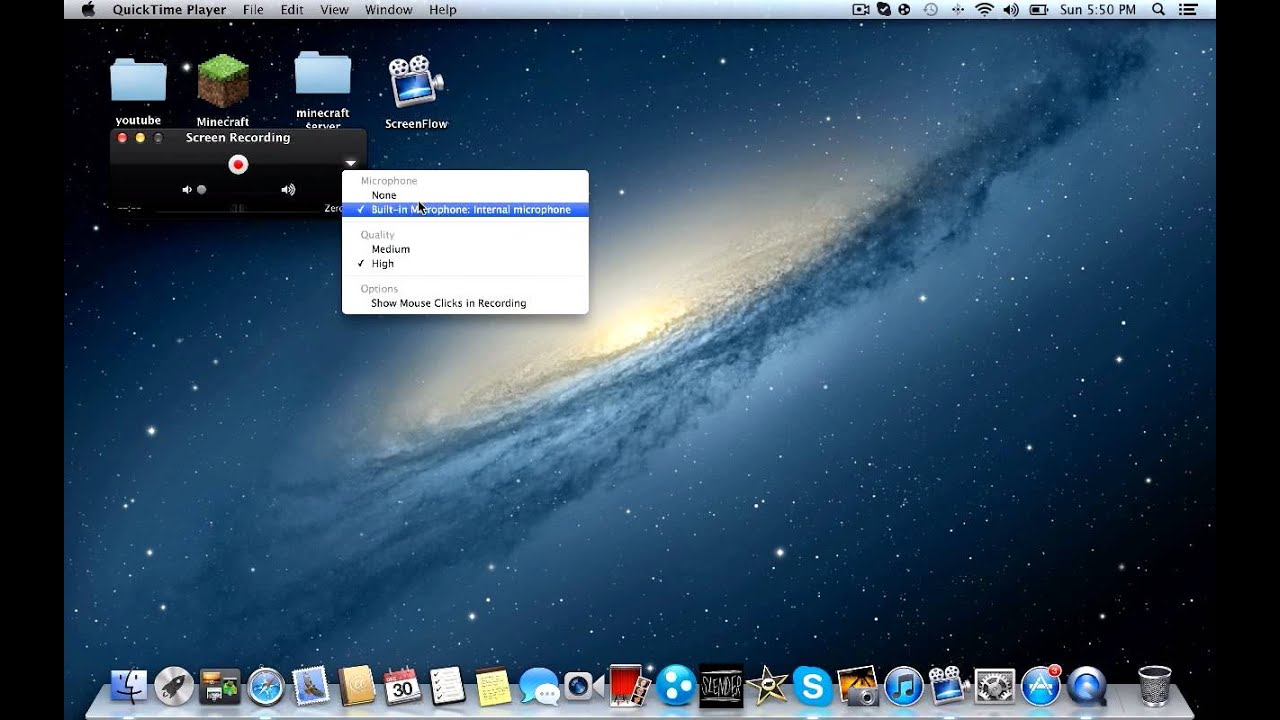Enable Show Mouse Clicks in Recording
Screen dimensions: 1280x720
click(x=465, y=303)
